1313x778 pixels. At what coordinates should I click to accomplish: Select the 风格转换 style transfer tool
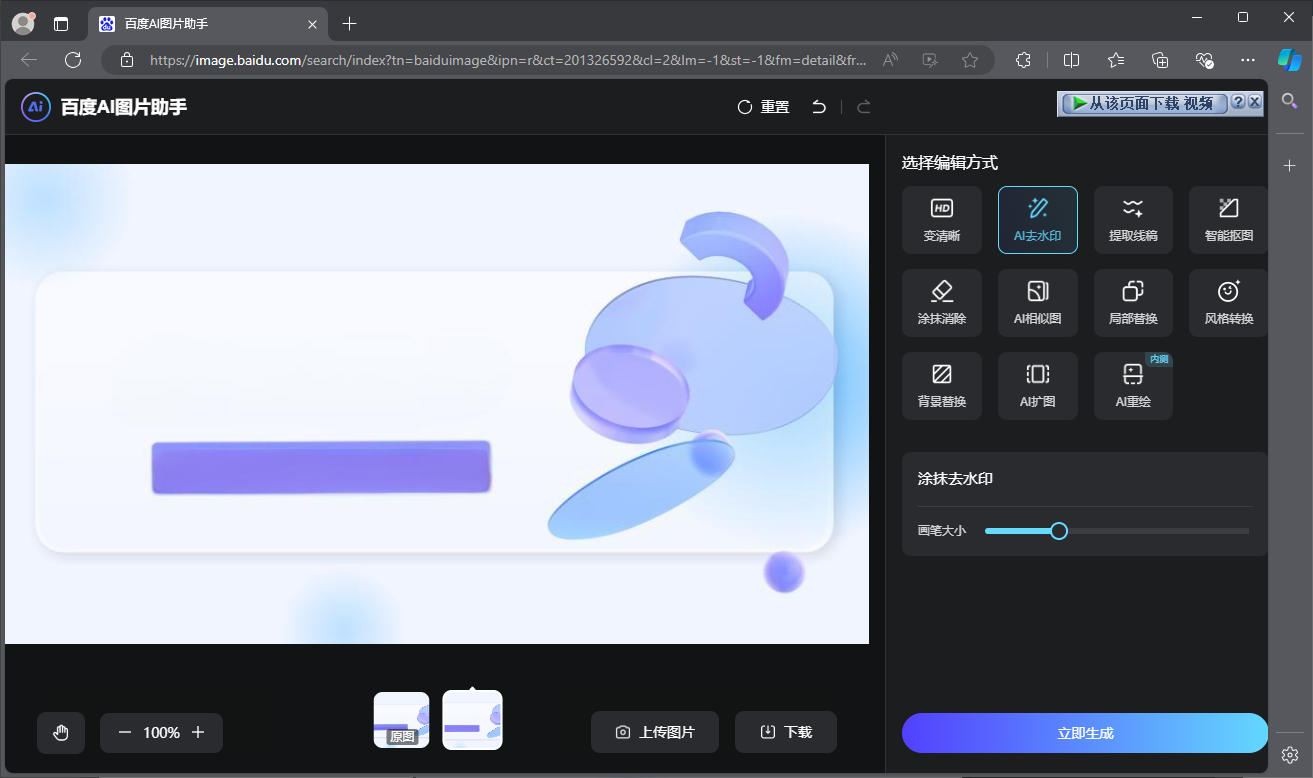point(1228,303)
